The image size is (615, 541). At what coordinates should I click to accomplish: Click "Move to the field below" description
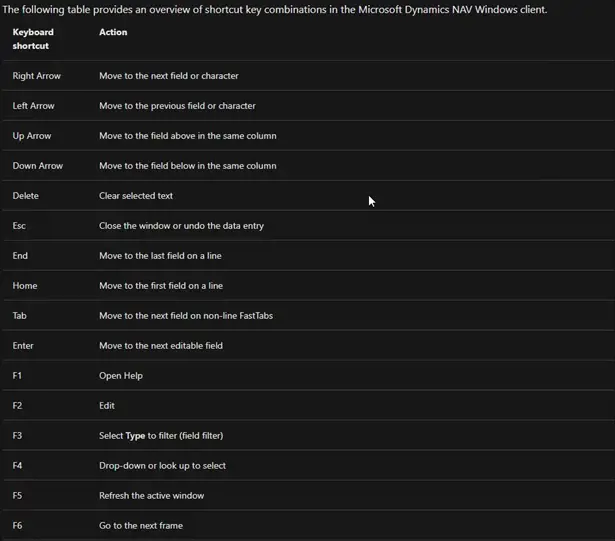(188, 166)
